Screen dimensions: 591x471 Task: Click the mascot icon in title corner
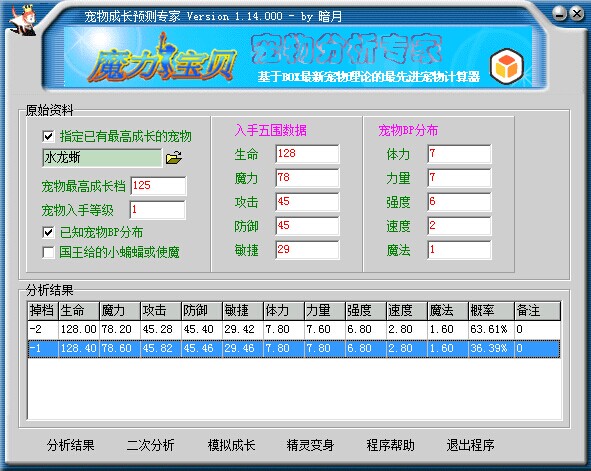tap(23, 21)
